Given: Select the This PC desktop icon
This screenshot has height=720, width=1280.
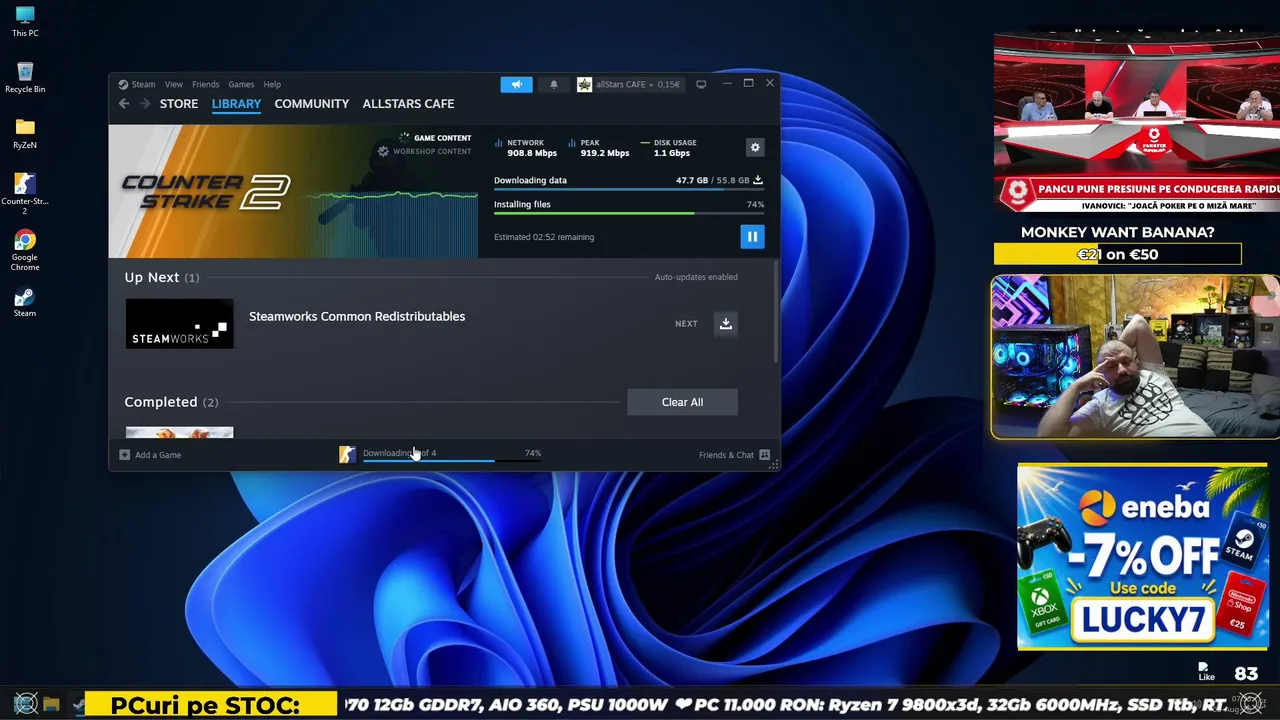Looking at the screenshot, I should click(x=25, y=22).
